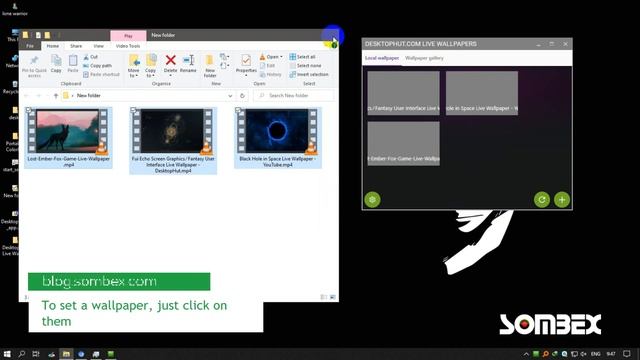This screenshot has width=640, height=360.
Task: Click the Copy icon in Clipboard group
Action: tap(56, 64)
